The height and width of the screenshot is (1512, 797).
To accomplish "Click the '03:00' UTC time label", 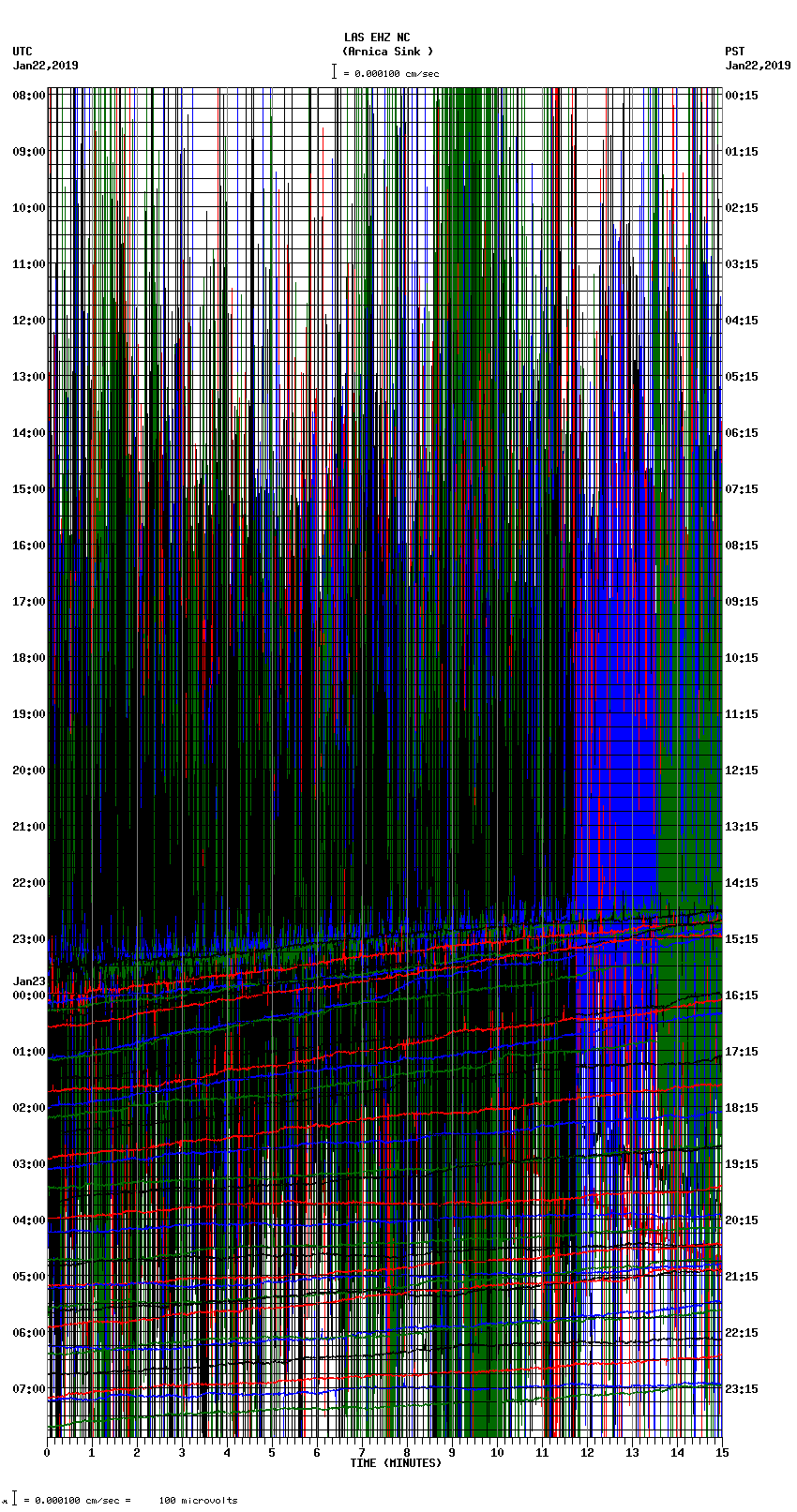I will tap(29, 1164).
